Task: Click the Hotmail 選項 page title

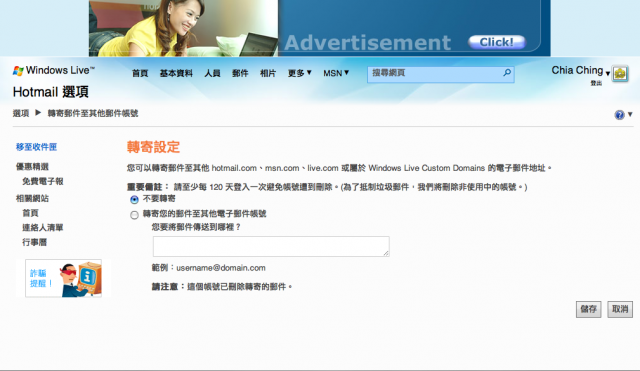Action: coord(51,92)
